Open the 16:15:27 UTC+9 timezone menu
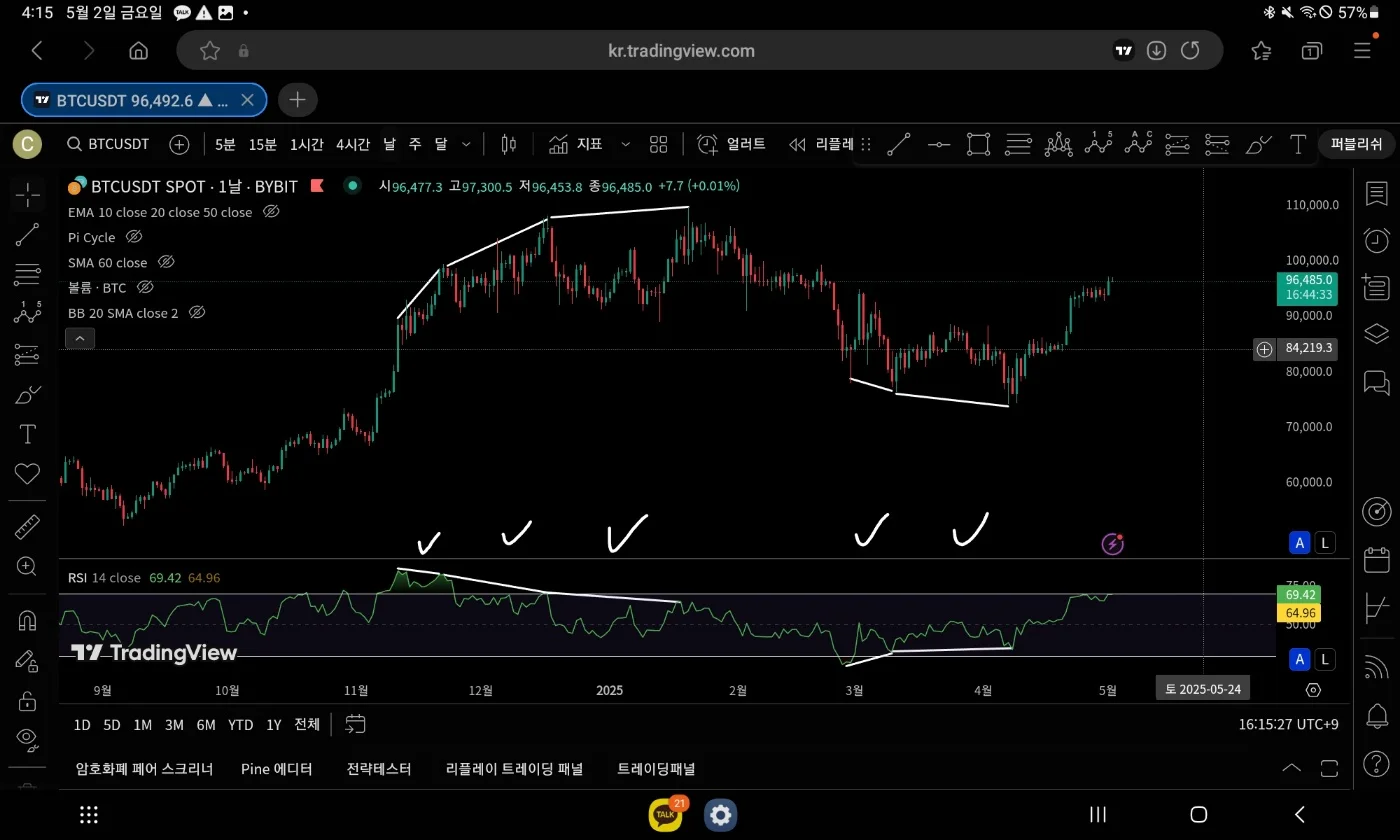Viewport: 1400px width, 840px height. point(1288,723)
